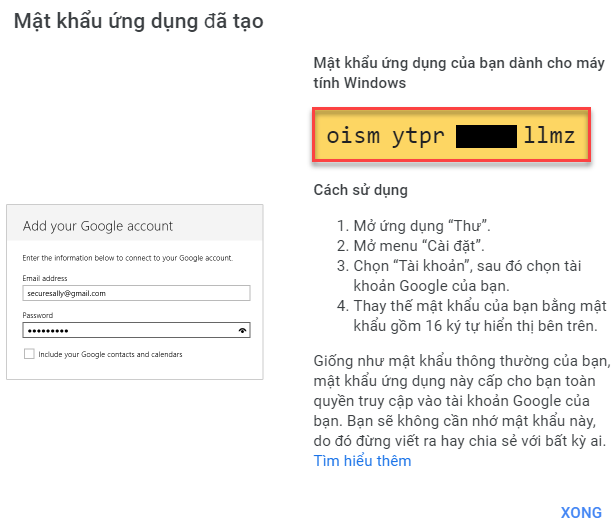The width and height of the screenshot is (615, 524).
Task: Click the "oism" segment of the password
Action: click(353, 136)
